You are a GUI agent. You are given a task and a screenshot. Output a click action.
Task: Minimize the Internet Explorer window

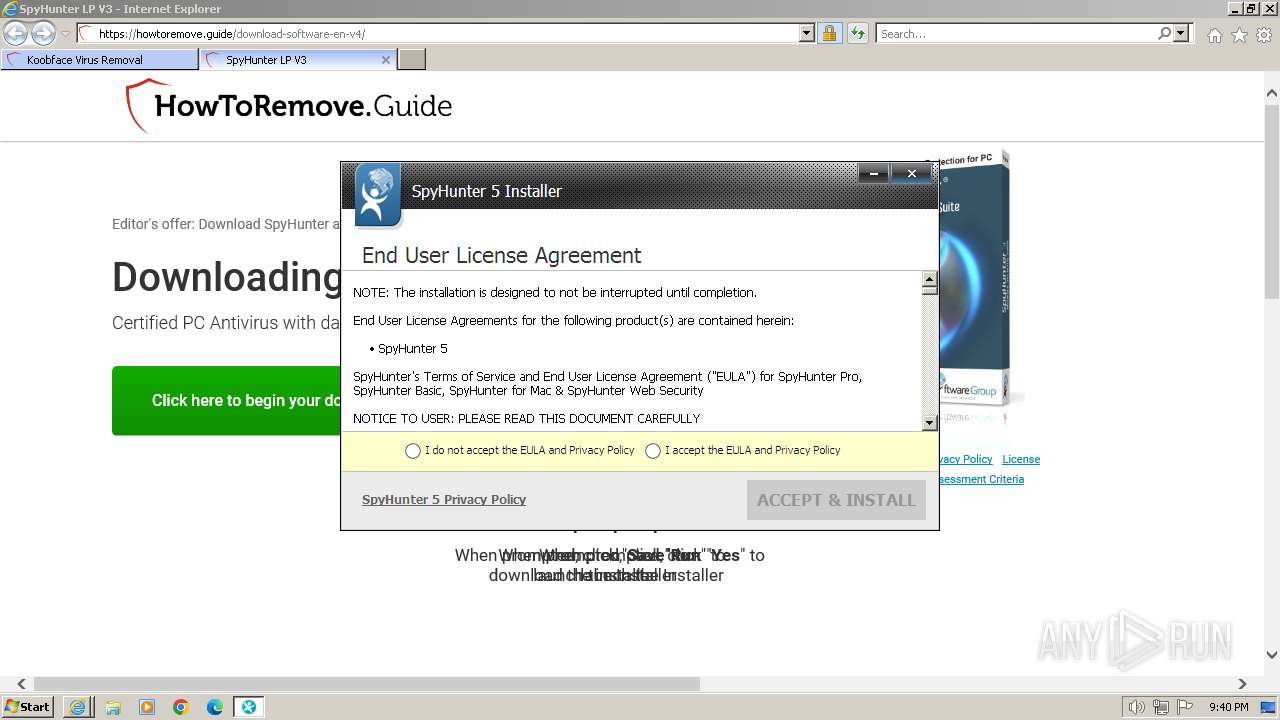(1235, 9)
